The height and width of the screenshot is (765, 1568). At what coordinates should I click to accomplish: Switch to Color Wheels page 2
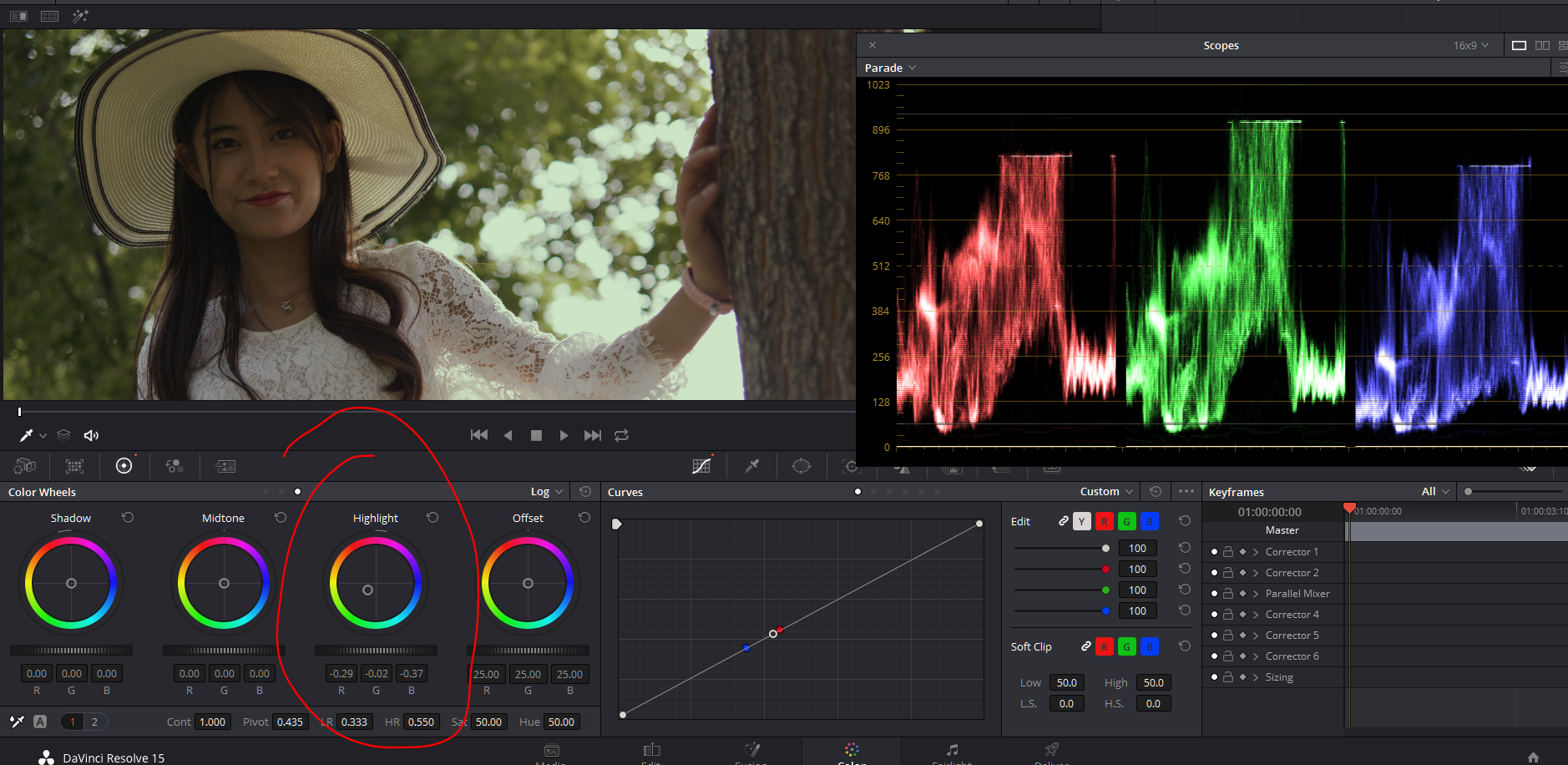pyautogui.click(x=94, y=722)
